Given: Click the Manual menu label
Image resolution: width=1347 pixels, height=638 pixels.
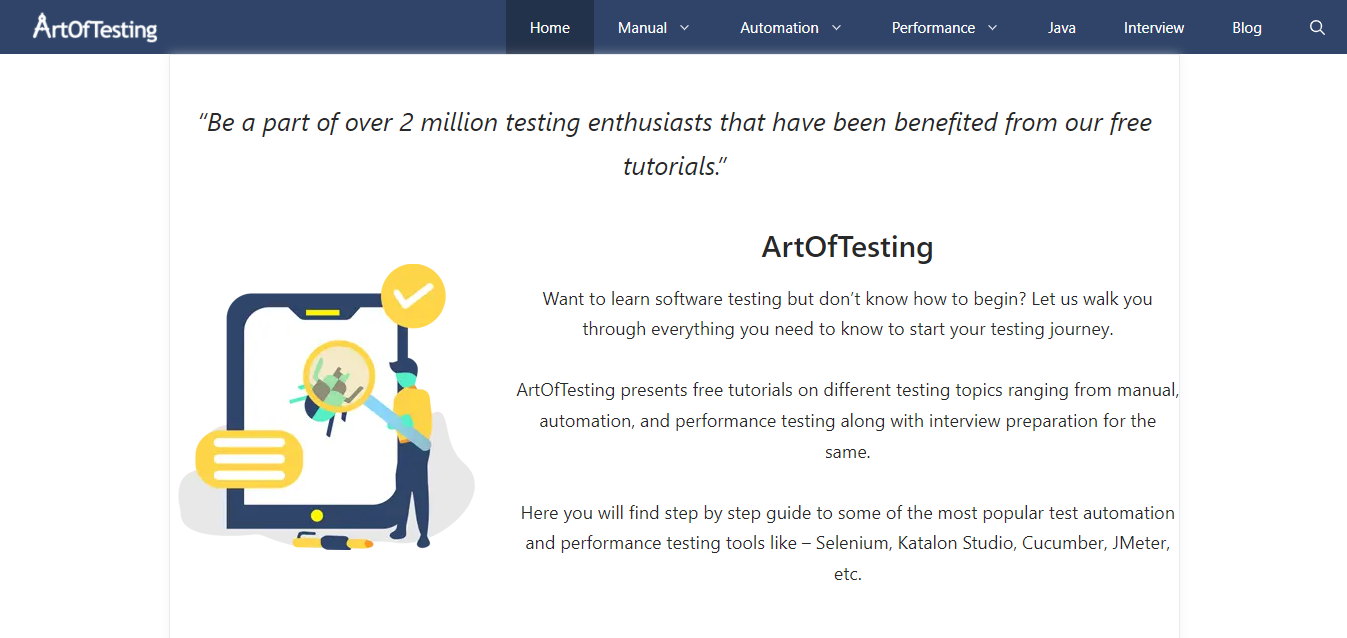Looking at the screenshot, I should click(x=642, y=27).
